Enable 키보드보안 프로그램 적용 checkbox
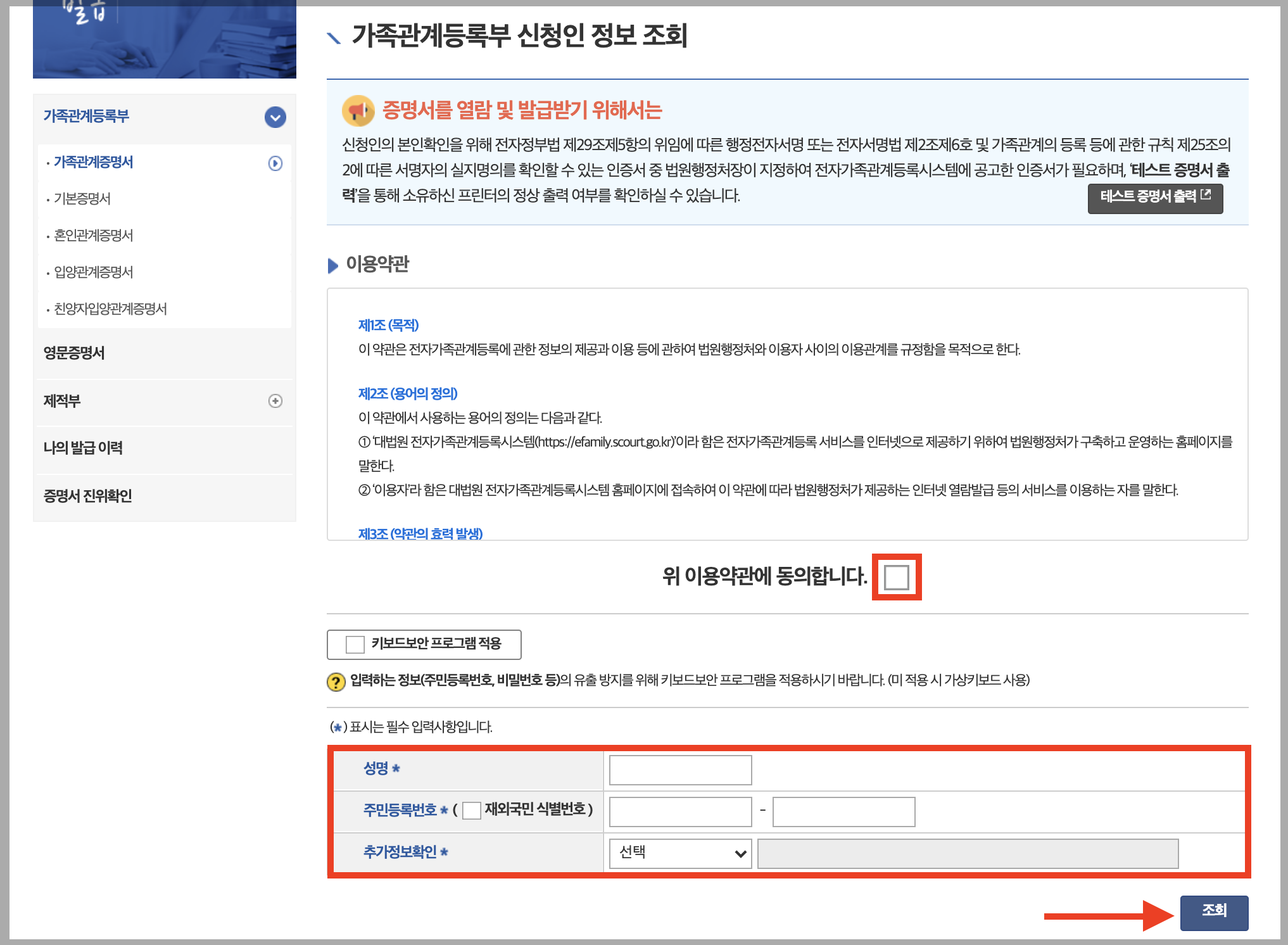Screen dimensions: 1288x945 click(355, 645)
